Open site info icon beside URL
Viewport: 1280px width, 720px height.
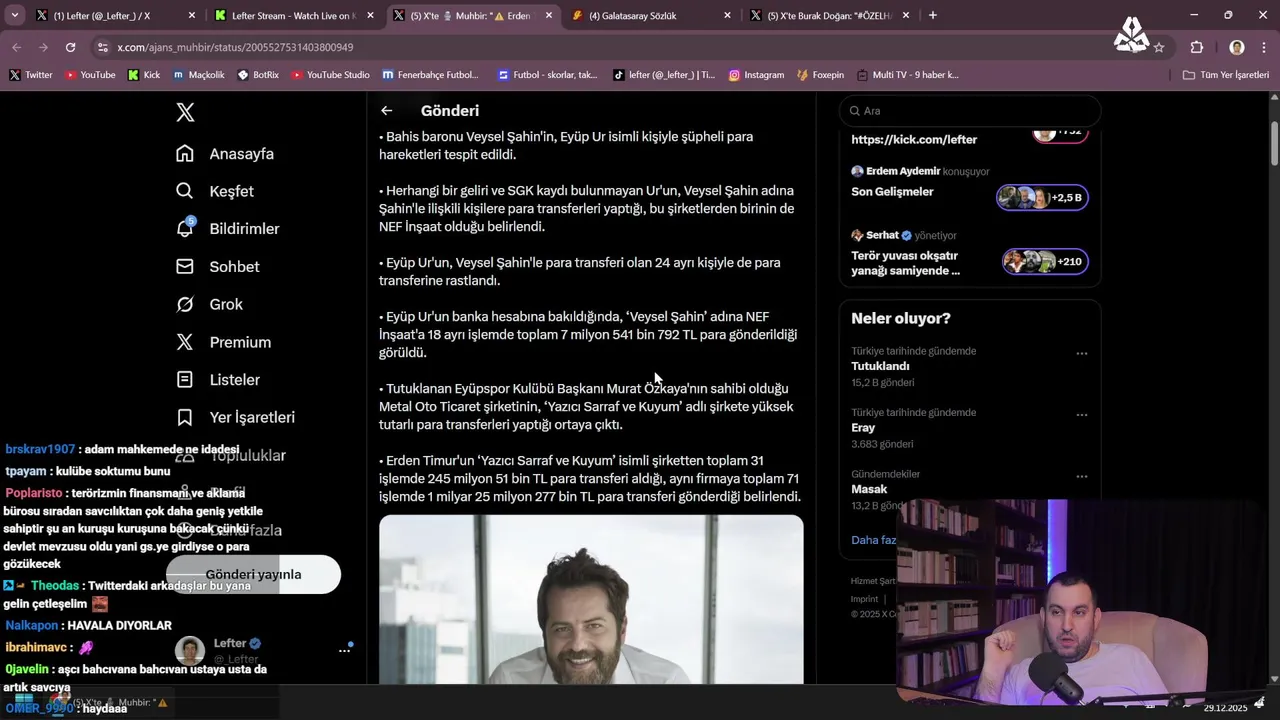pyautogui.click(x=103, y=47)
